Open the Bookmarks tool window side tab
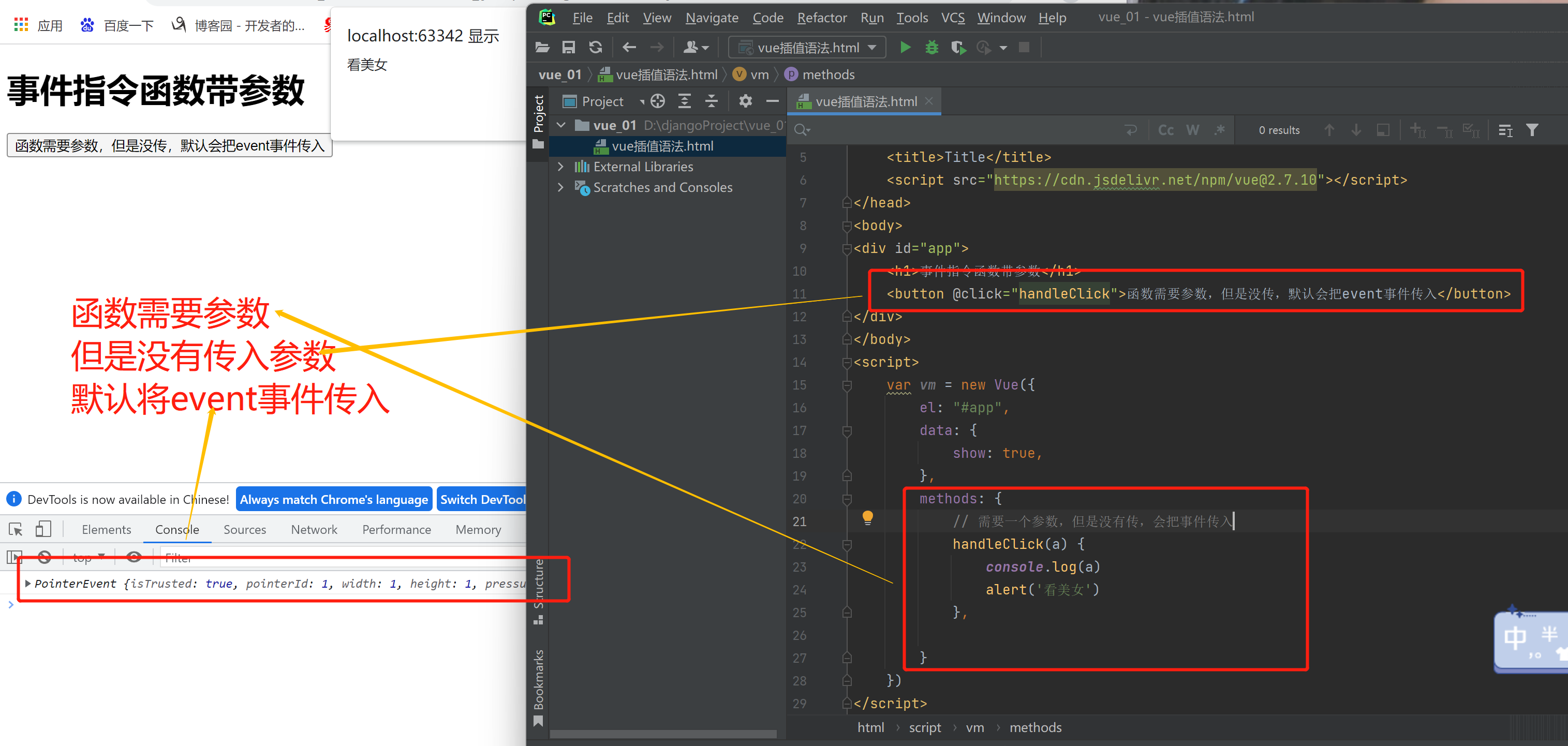1568x746 pixels. click(538, 688)
